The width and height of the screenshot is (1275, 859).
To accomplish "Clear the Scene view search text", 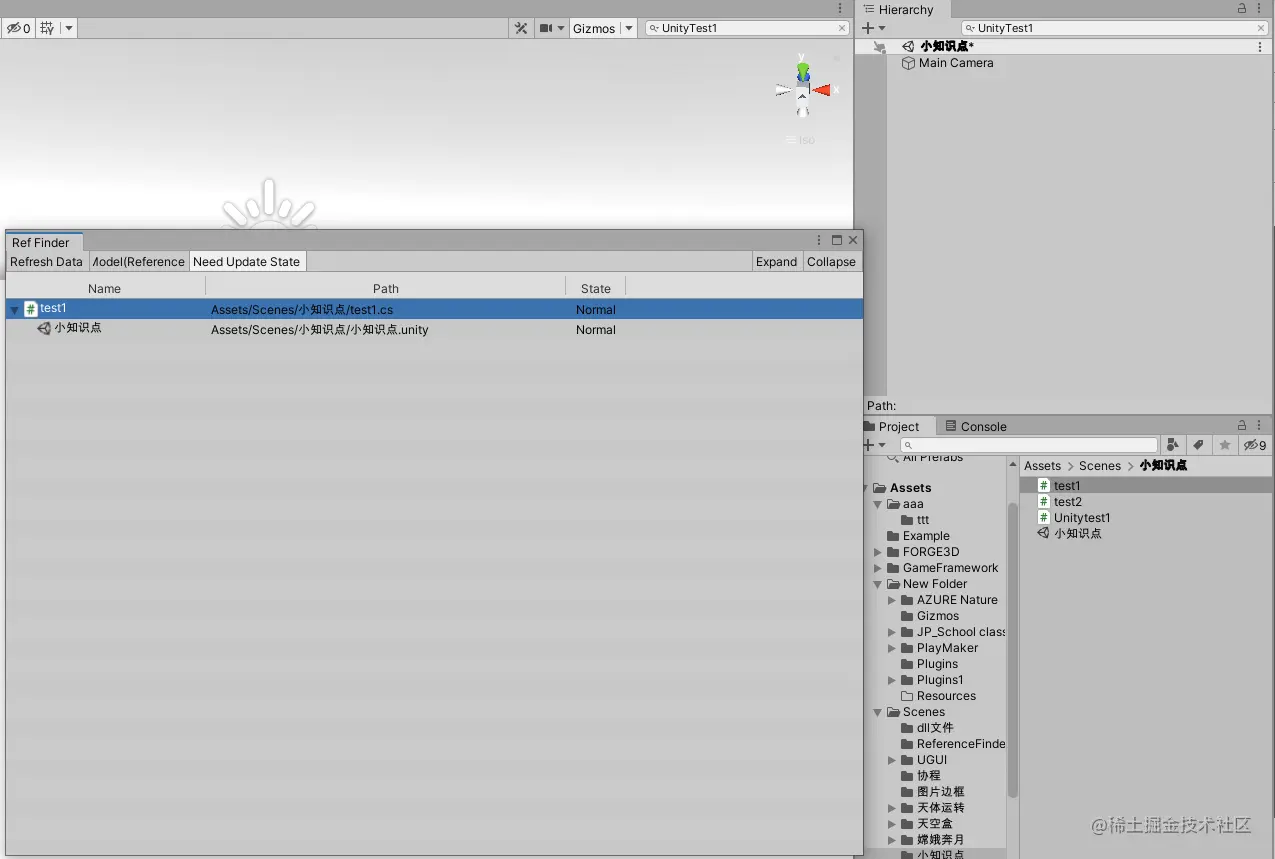I will (842, 28).
